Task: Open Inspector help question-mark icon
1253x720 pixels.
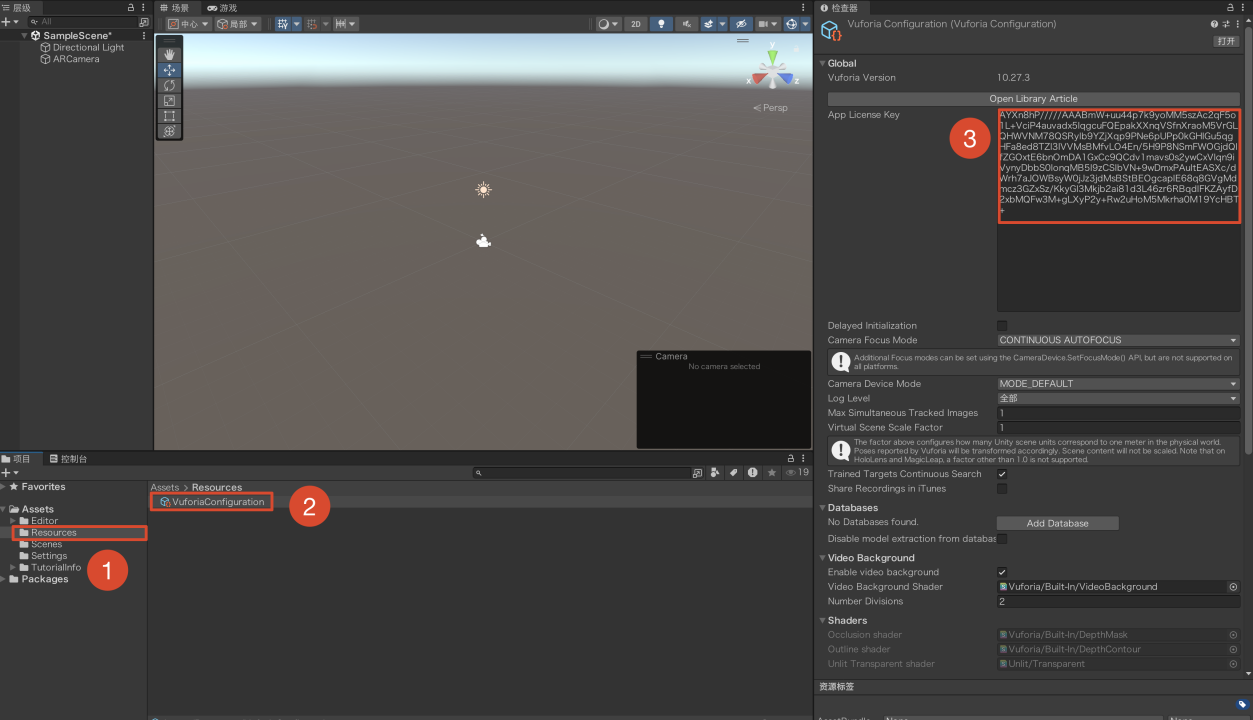Action: coord(1214,24)
